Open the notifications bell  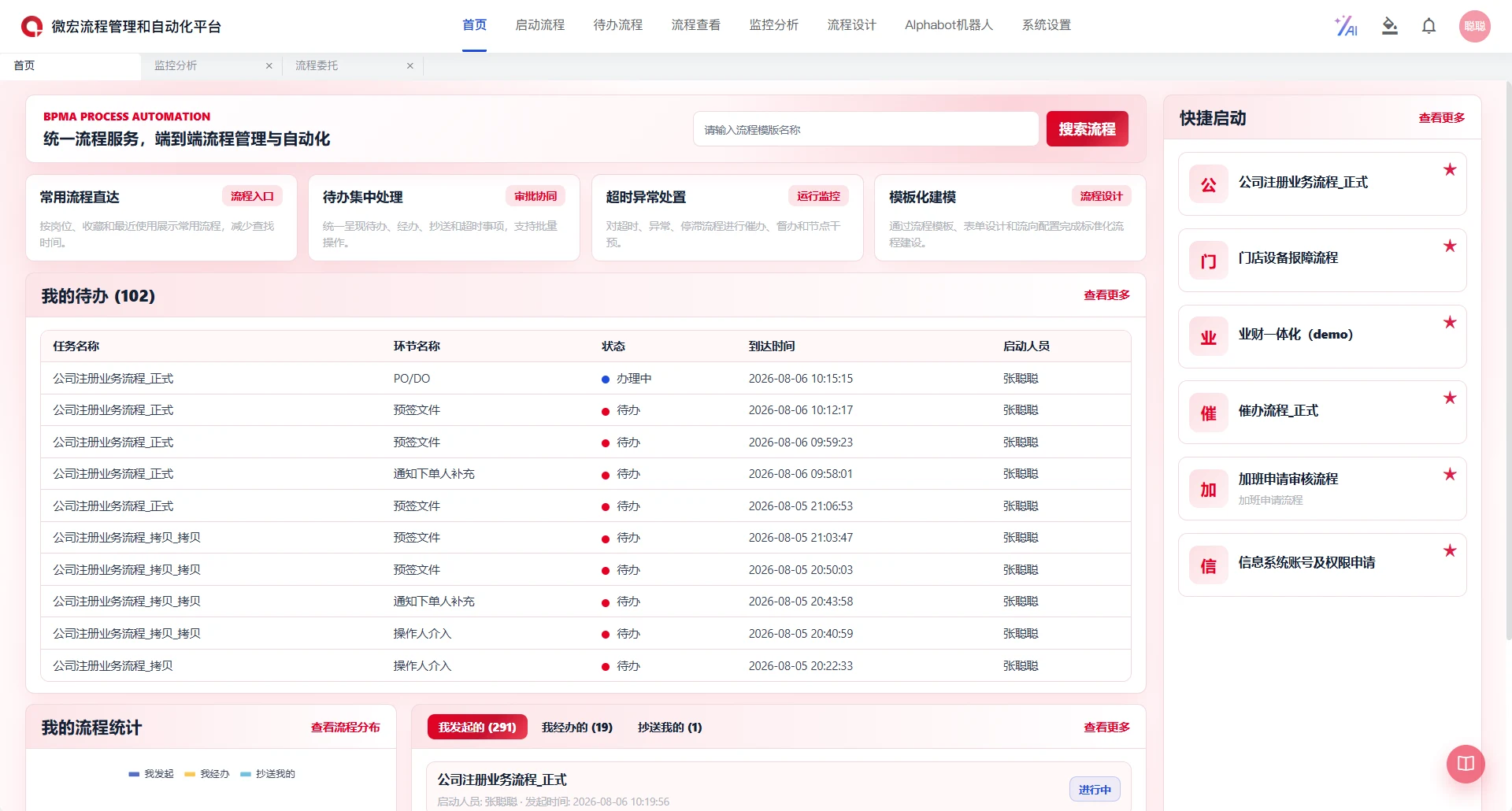coord(1429,26)
